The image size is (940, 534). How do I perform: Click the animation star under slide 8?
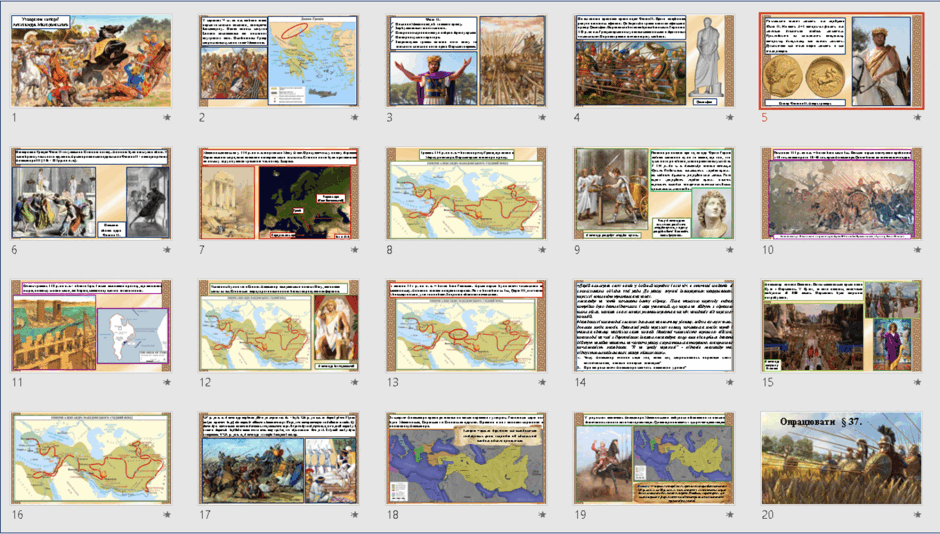[542, 250]
